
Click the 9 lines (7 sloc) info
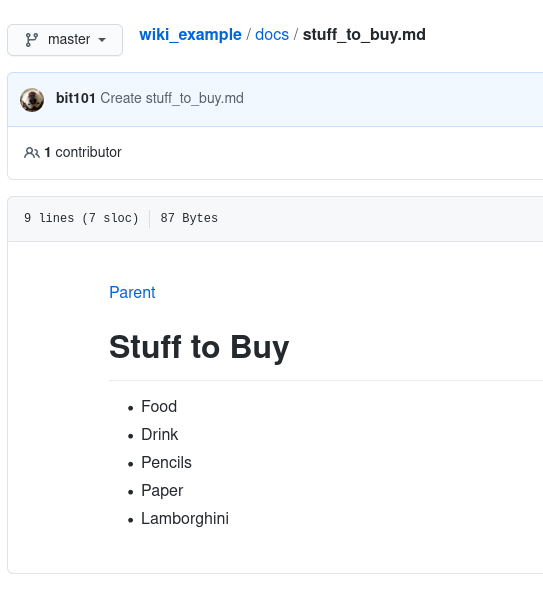pos(81,218)
